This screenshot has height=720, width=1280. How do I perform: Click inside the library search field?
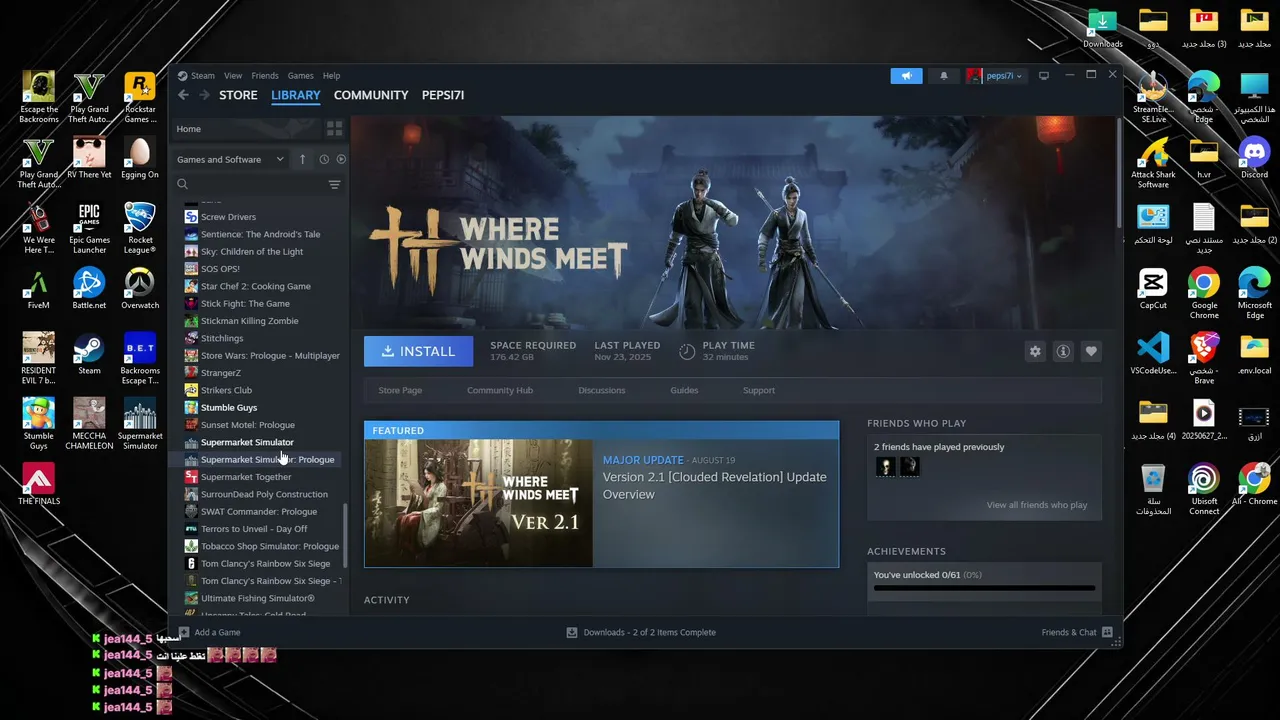tap(258, 184)
